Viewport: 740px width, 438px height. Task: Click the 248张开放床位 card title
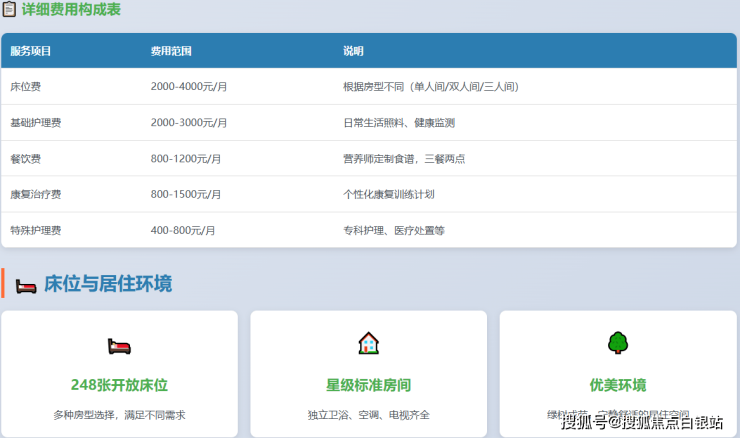(119, 385)
